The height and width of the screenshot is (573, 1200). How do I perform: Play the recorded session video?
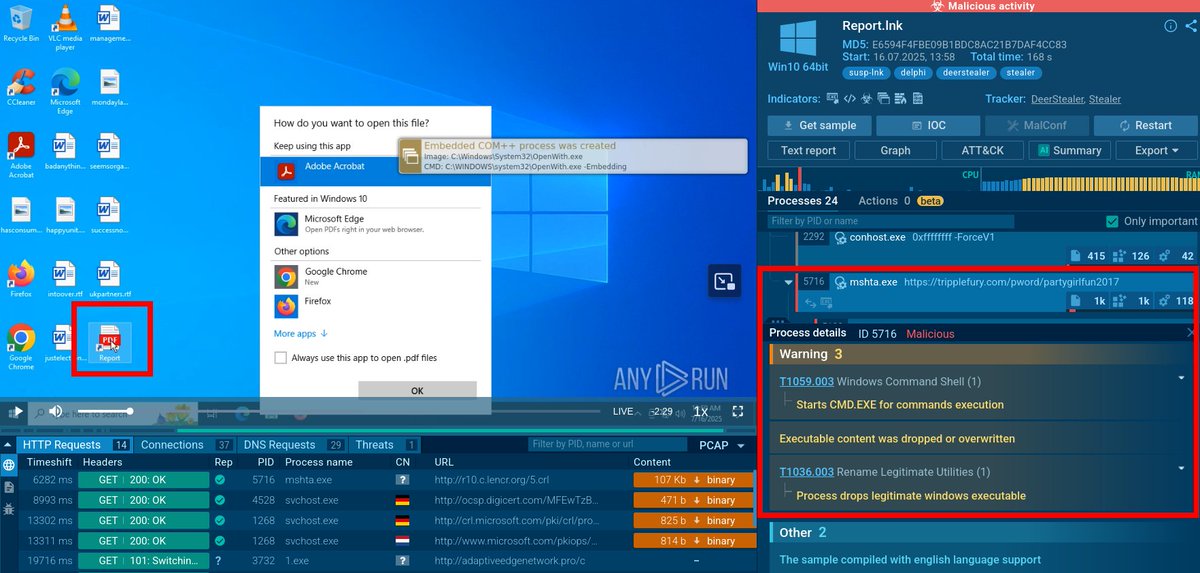[x=17, y=411]
